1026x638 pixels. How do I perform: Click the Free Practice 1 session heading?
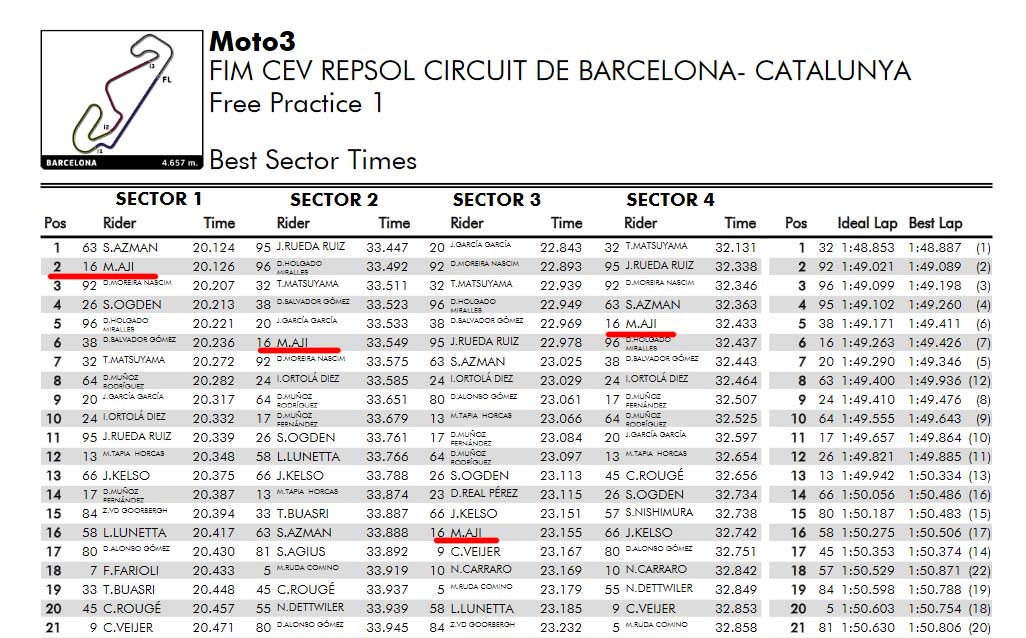[x=296, y=103]
